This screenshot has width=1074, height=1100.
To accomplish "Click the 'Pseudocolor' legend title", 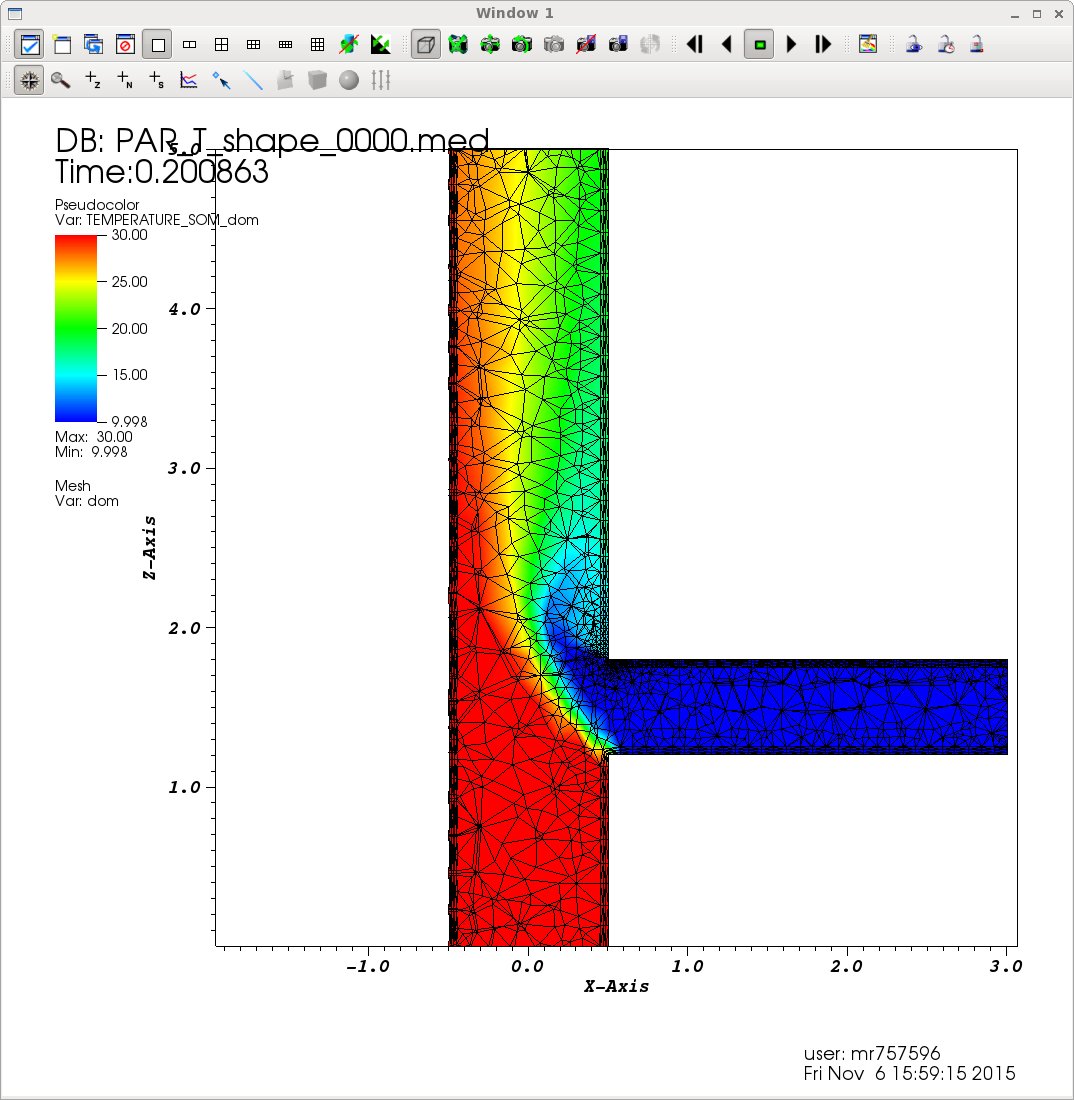I will point(97,205).
